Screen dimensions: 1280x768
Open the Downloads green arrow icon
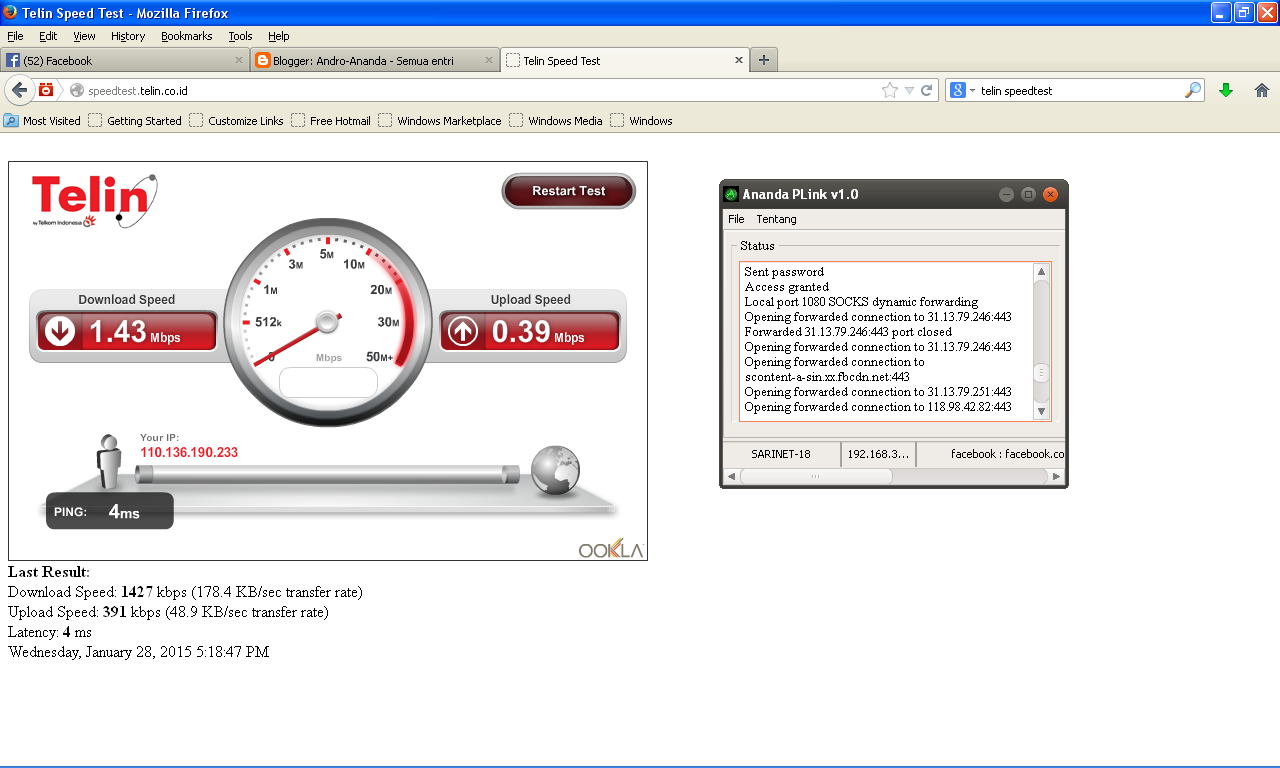[x=1226, y=90]
